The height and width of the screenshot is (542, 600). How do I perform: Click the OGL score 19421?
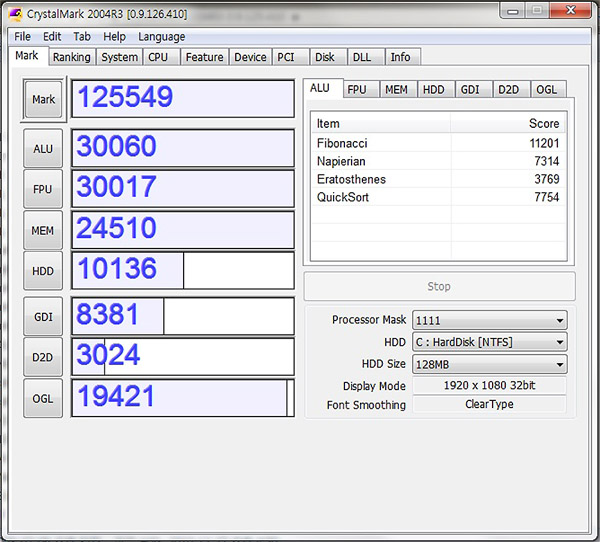pos(183,398)
